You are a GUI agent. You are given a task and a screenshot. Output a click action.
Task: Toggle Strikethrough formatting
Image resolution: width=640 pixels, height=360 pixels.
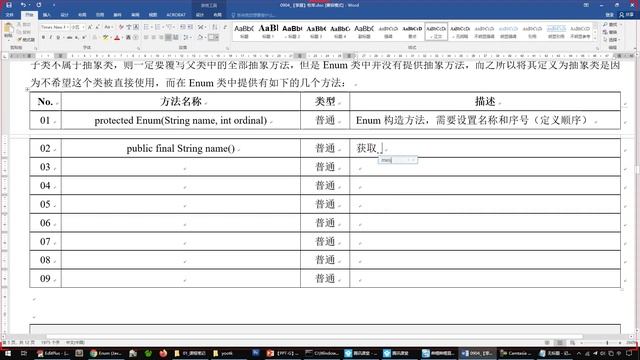tap(69, 38)
